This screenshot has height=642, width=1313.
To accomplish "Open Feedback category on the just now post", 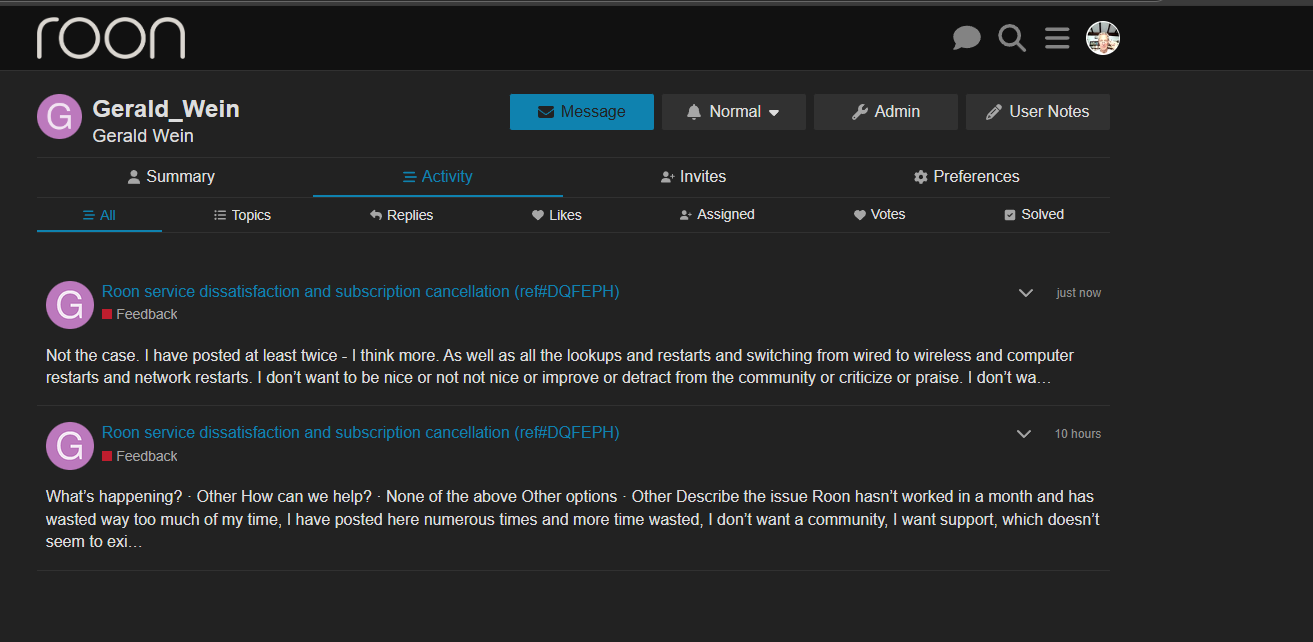I will (140, 314).
